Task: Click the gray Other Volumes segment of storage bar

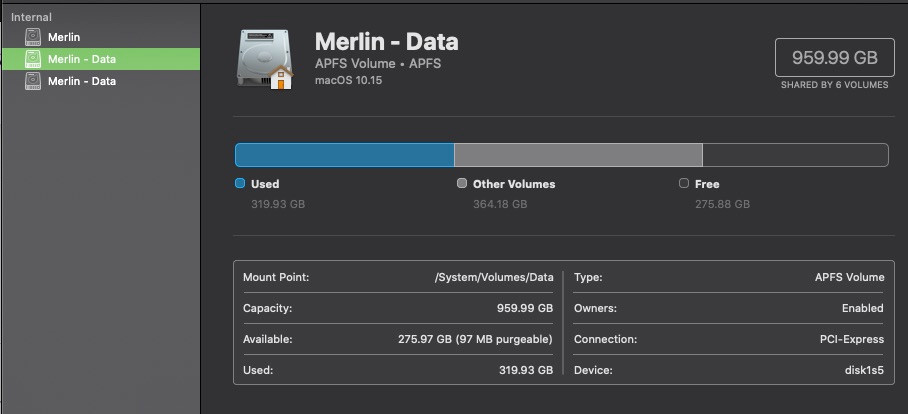Action: (x=578, y=155)
